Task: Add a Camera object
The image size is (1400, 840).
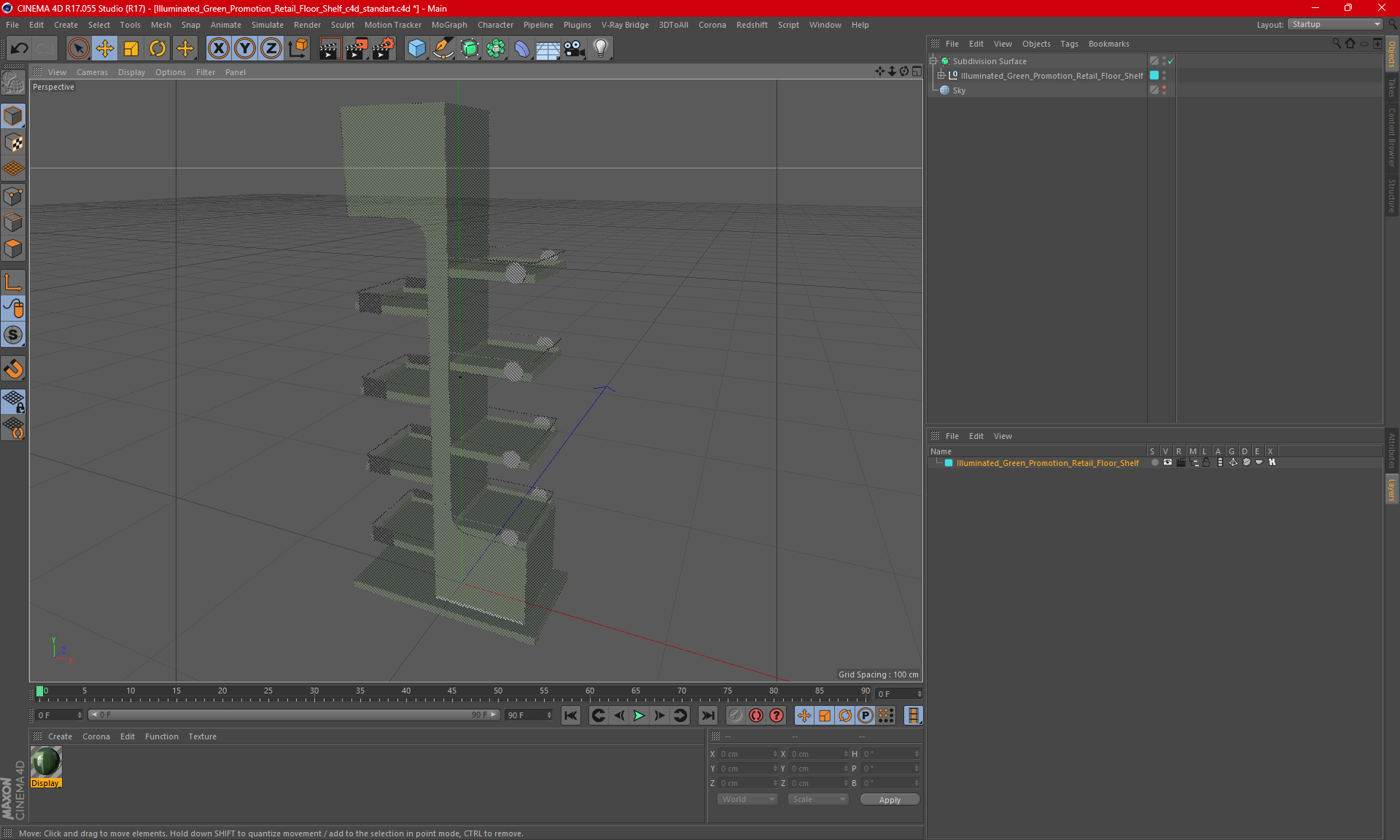Action: (x=575, y=48)
